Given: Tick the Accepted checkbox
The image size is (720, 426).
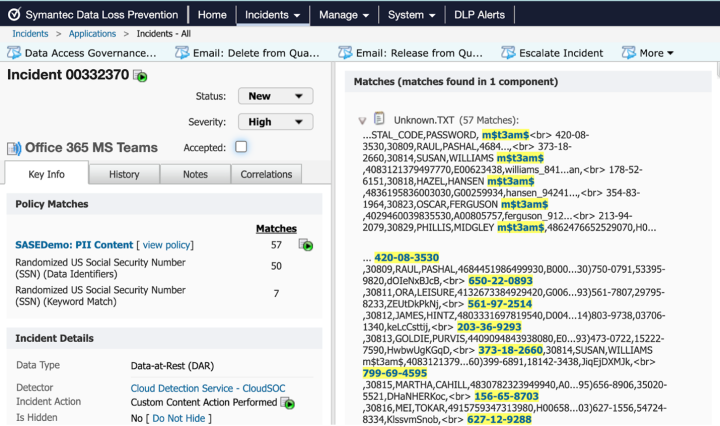Looking at the screenshot, I should (x=241, y=147).
